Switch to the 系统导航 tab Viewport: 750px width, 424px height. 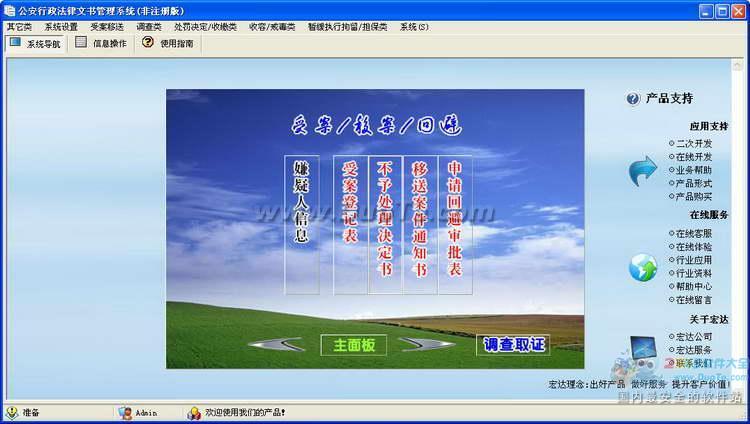[35, 44]
